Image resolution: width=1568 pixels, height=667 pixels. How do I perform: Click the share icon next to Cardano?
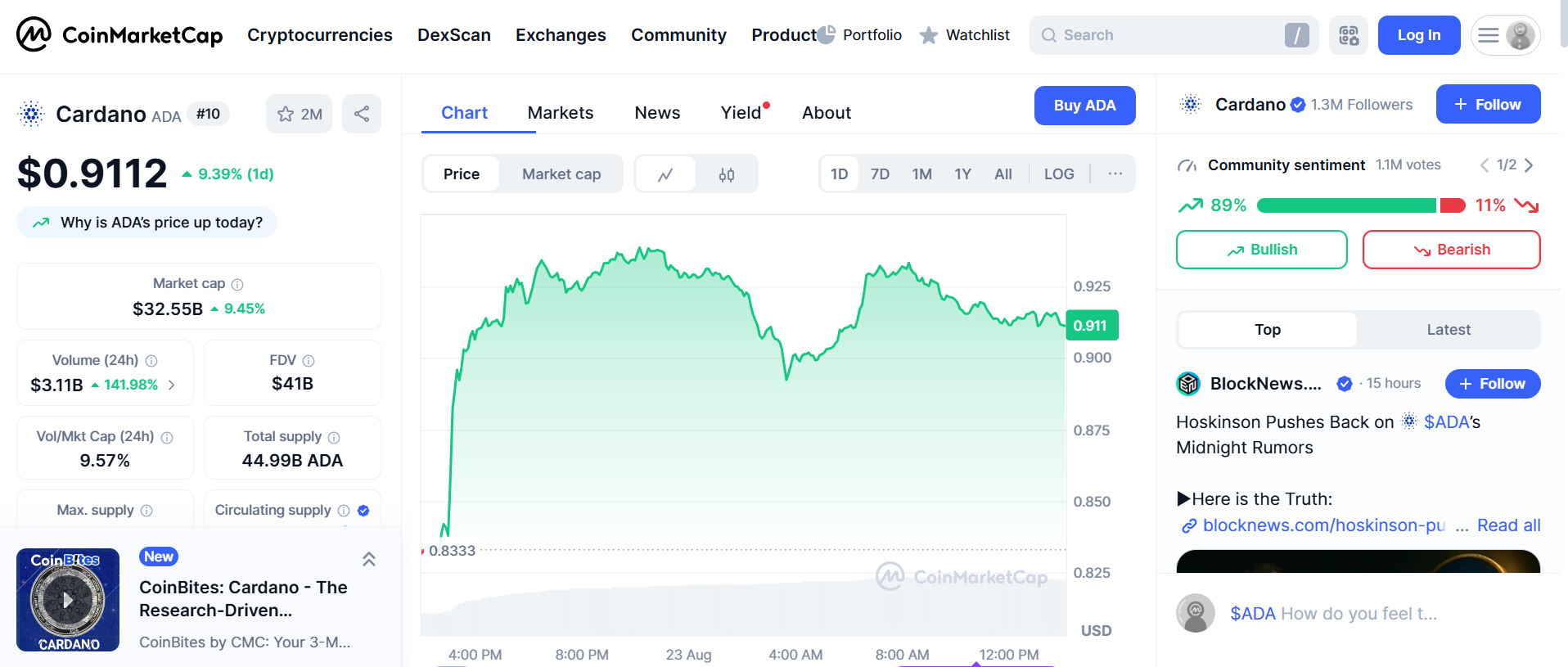(x=362, y=114)
